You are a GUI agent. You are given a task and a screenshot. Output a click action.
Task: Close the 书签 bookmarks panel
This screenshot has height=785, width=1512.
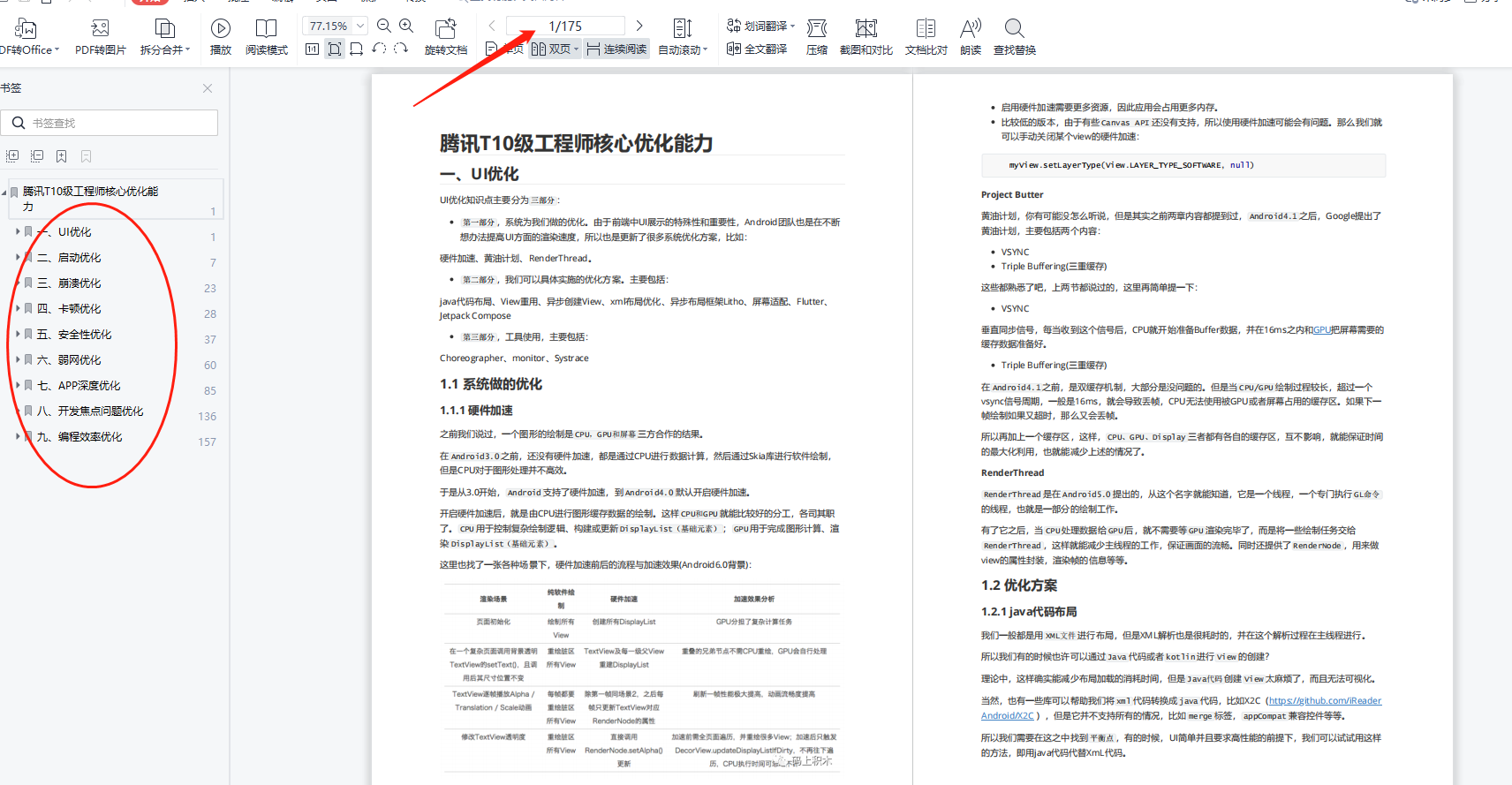208,88
